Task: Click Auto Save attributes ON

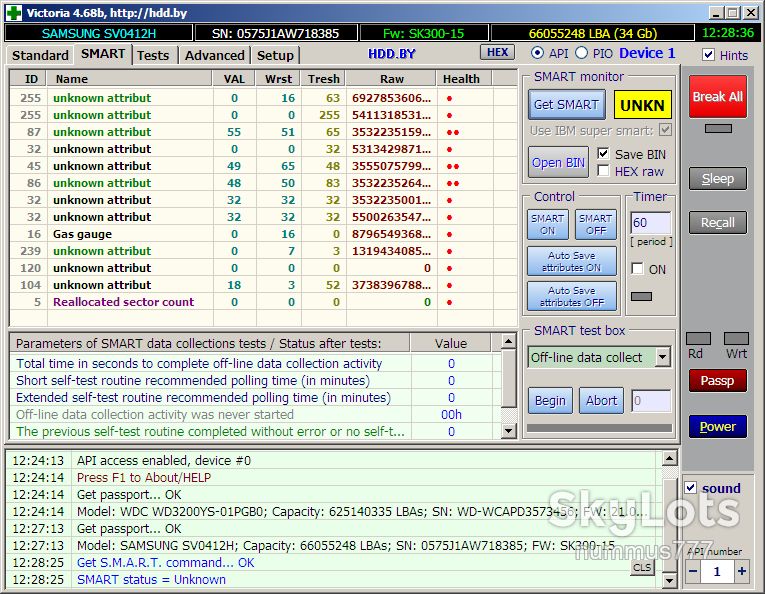Action: pyautogui.click(x=572, y=261)
